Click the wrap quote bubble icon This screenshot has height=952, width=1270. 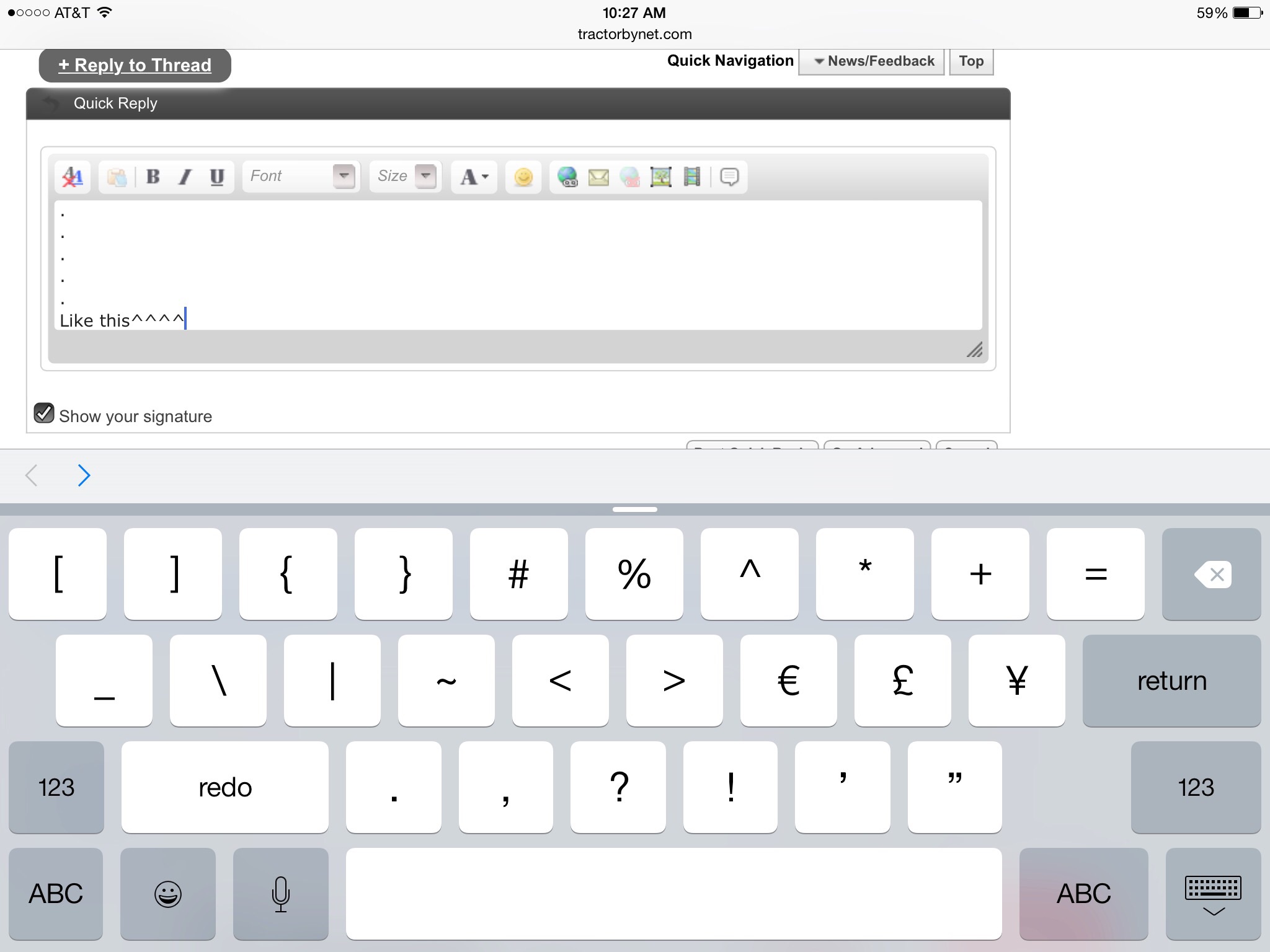[729, 177]
